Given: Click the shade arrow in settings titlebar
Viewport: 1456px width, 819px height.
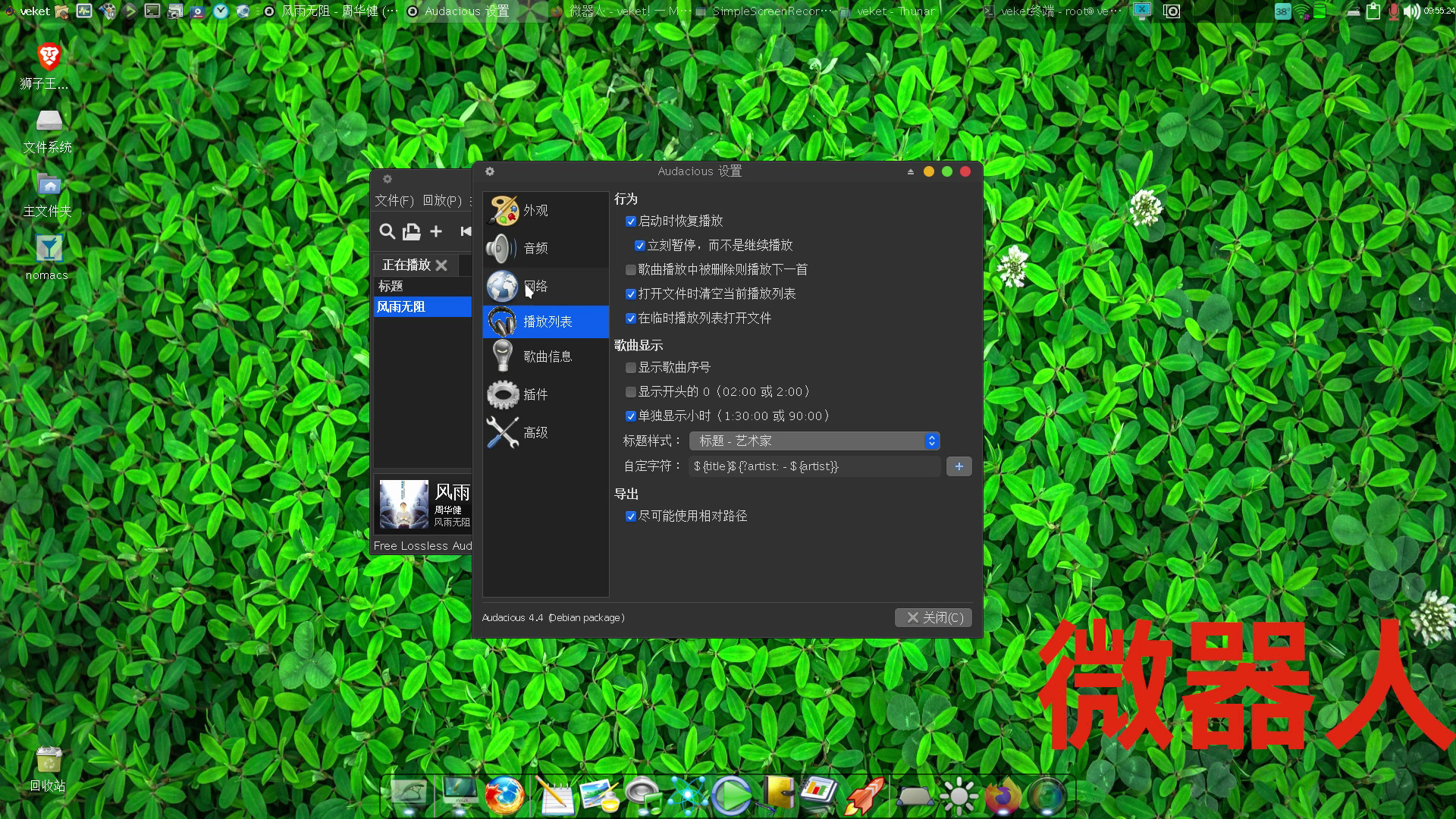Looking at the screenshot, I should [910, 172].
